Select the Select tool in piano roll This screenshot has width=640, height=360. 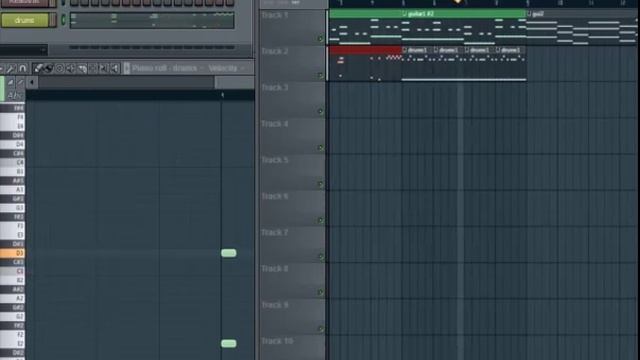pos(93,68)
